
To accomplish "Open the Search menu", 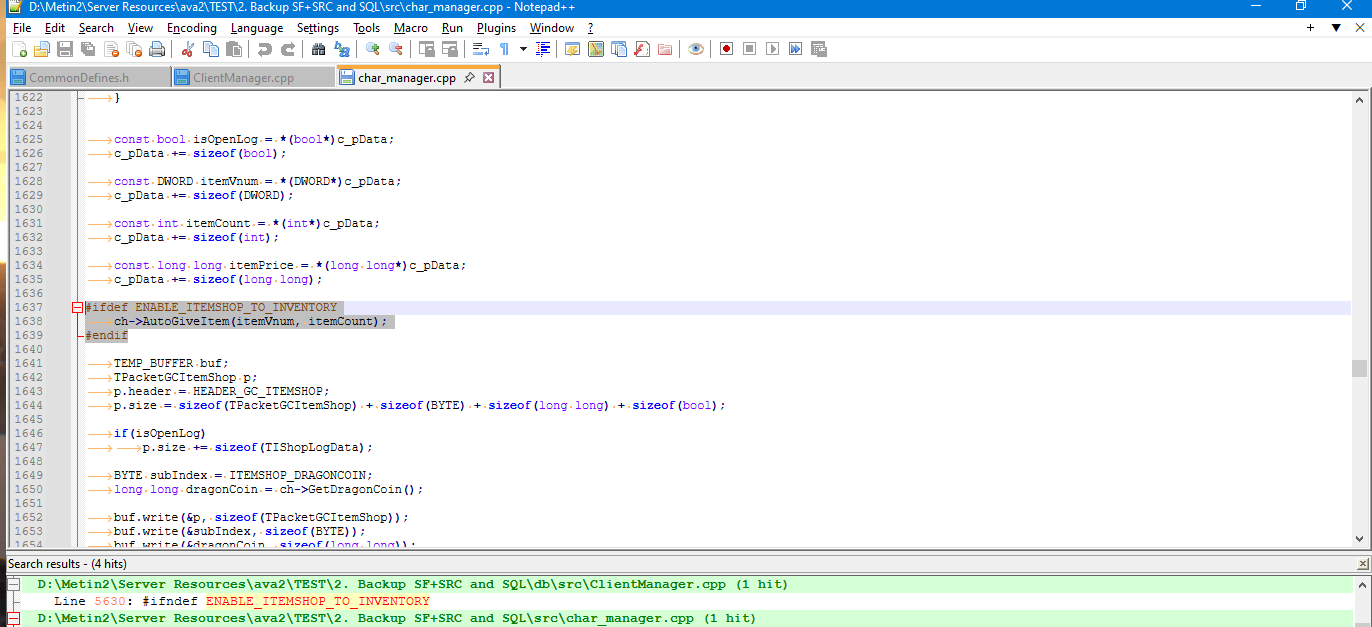I will [x=96, y=28].
